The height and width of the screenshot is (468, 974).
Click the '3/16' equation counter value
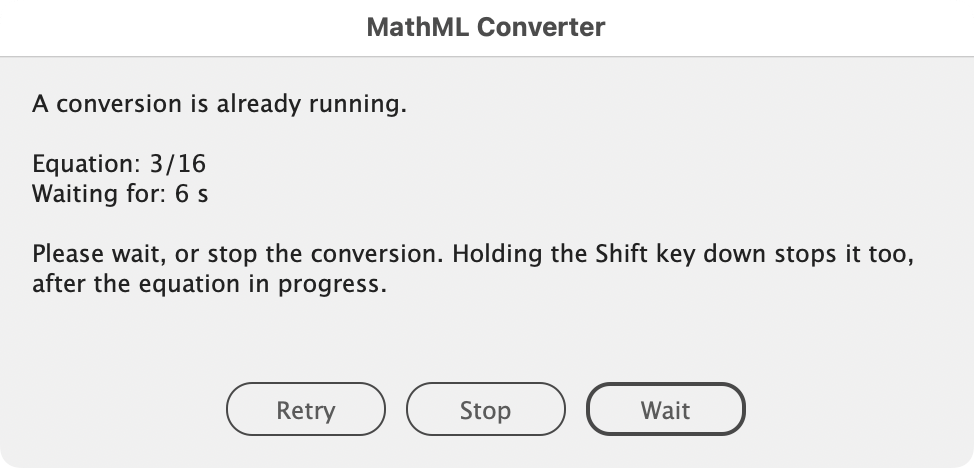click(x=178, y=163)
